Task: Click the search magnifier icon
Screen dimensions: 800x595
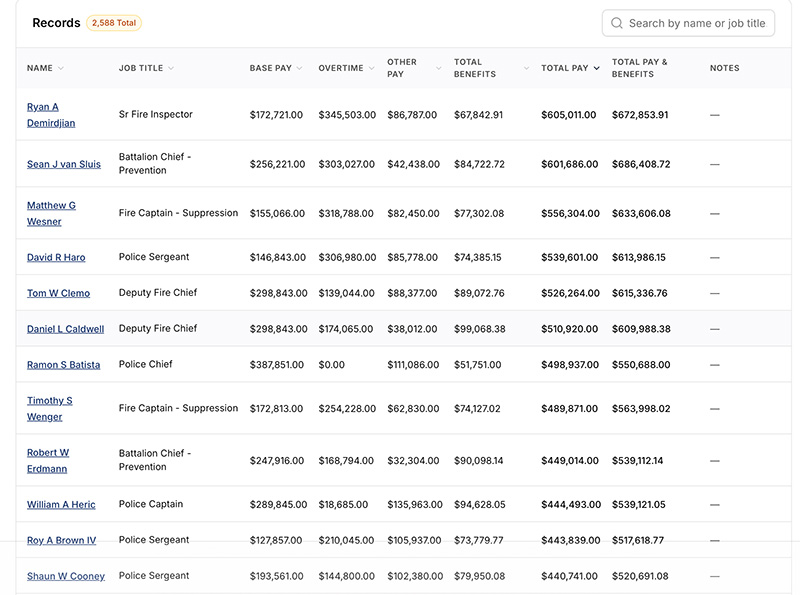Action: pyautogui.click(x=616, y=23)
